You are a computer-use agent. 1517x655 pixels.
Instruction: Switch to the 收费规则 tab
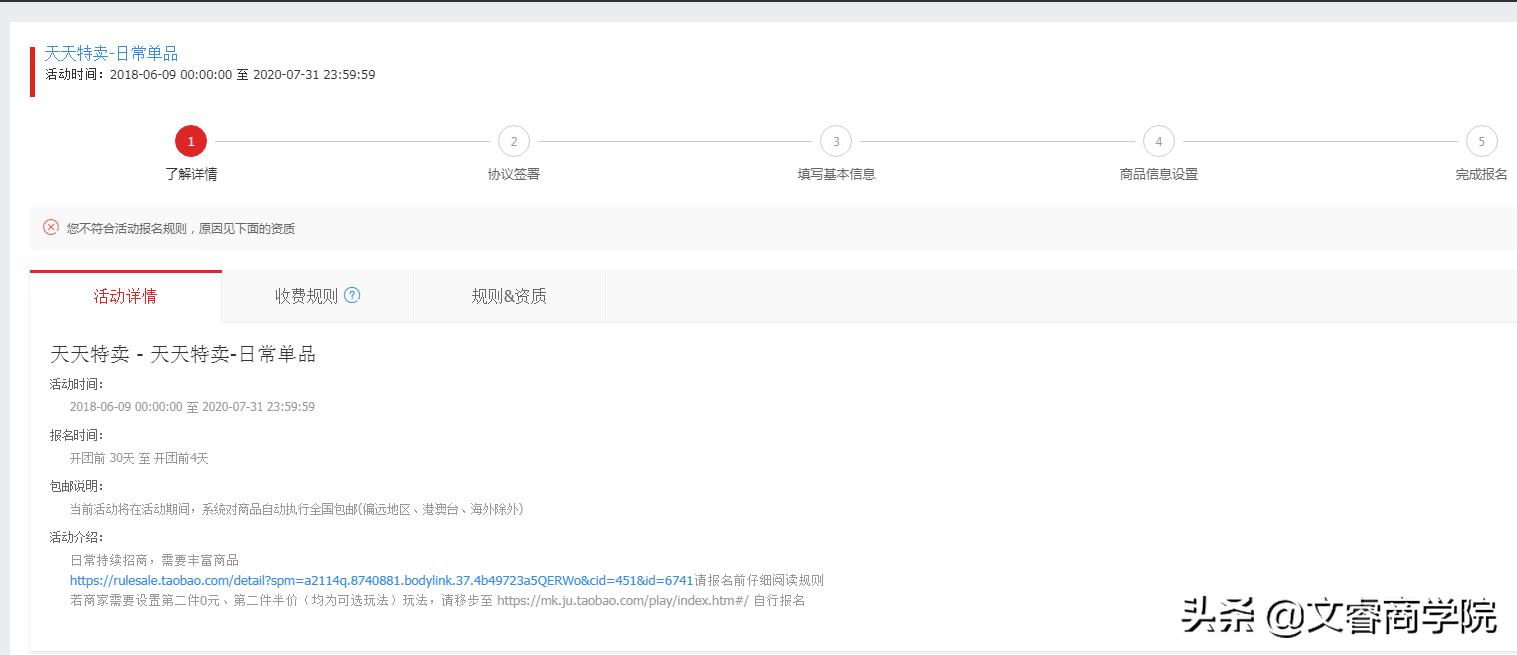click(x=305, y=295)
